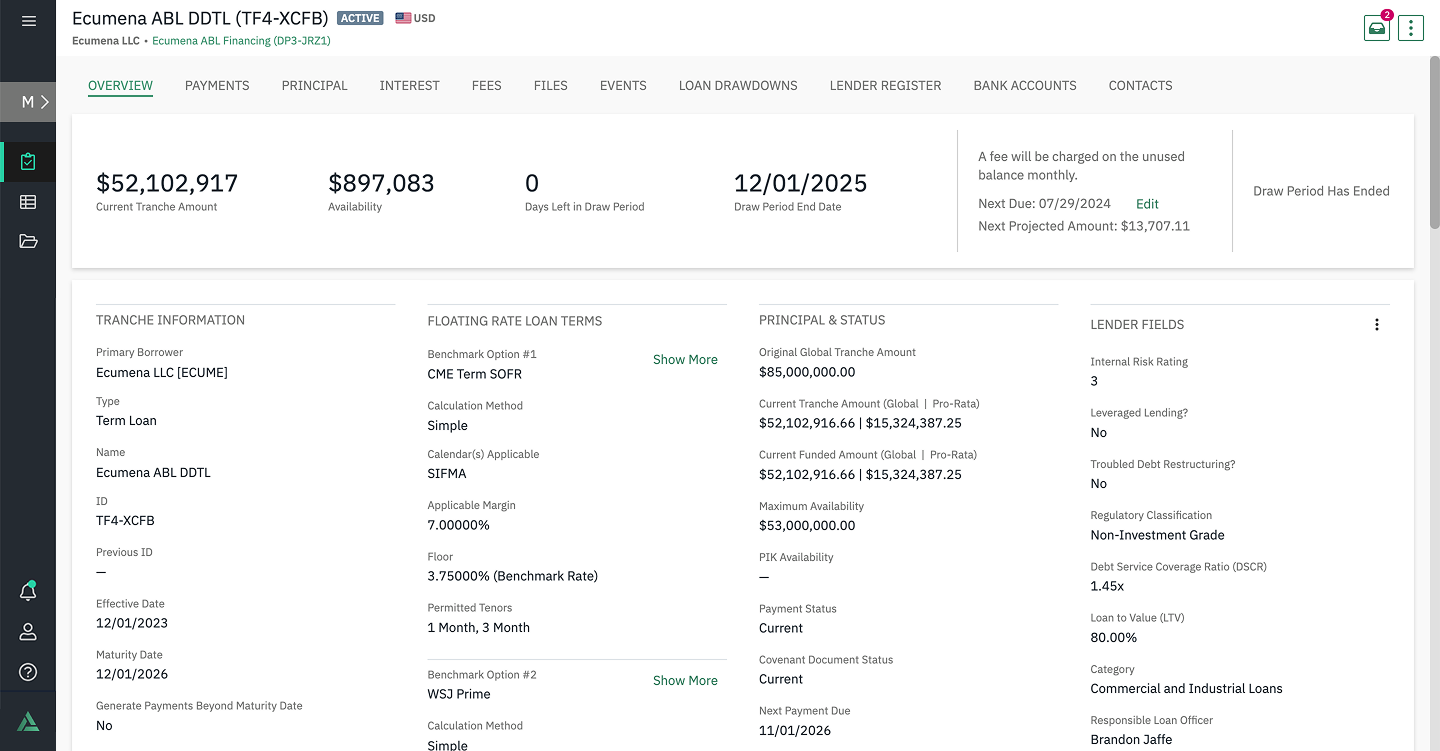Open the top-right three-dot options menu
The image size is (1440, 751).
point(1410,27)
